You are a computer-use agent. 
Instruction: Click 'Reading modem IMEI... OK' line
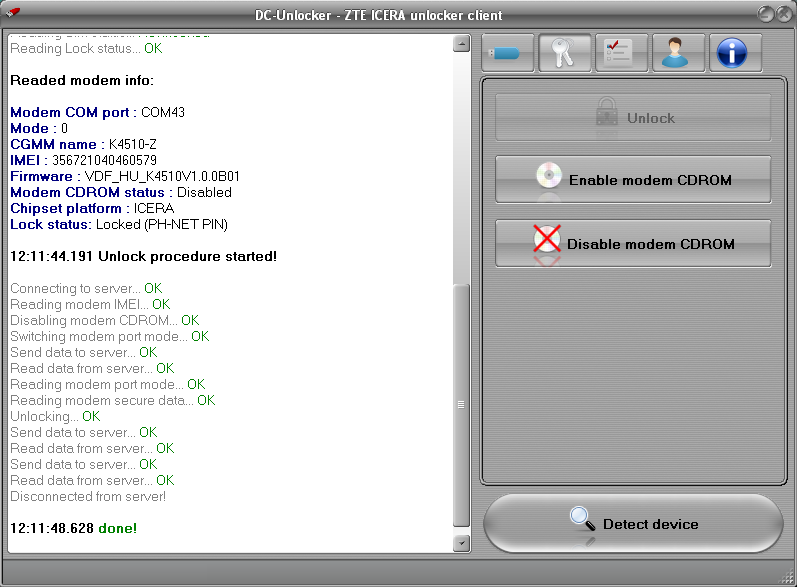point(90,304)
